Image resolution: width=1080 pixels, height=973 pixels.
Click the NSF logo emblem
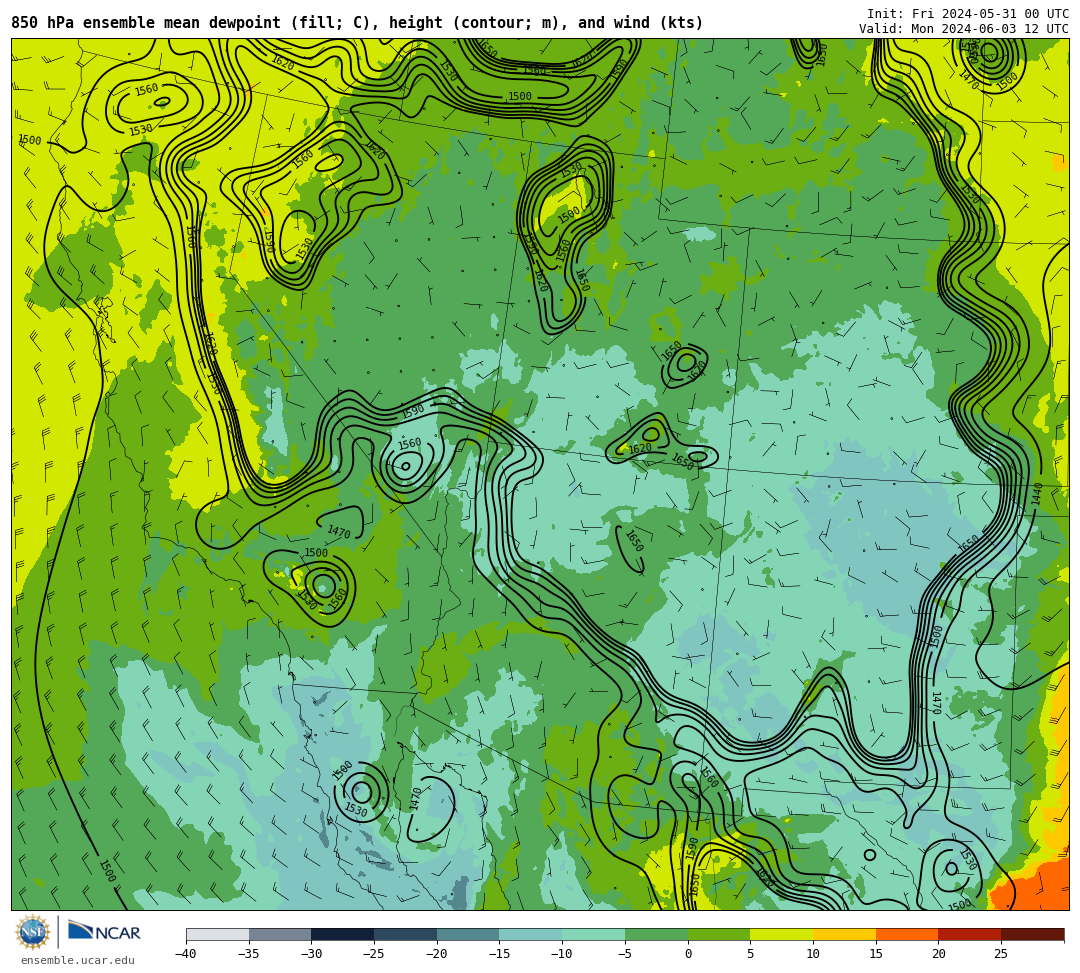[32, 932]
